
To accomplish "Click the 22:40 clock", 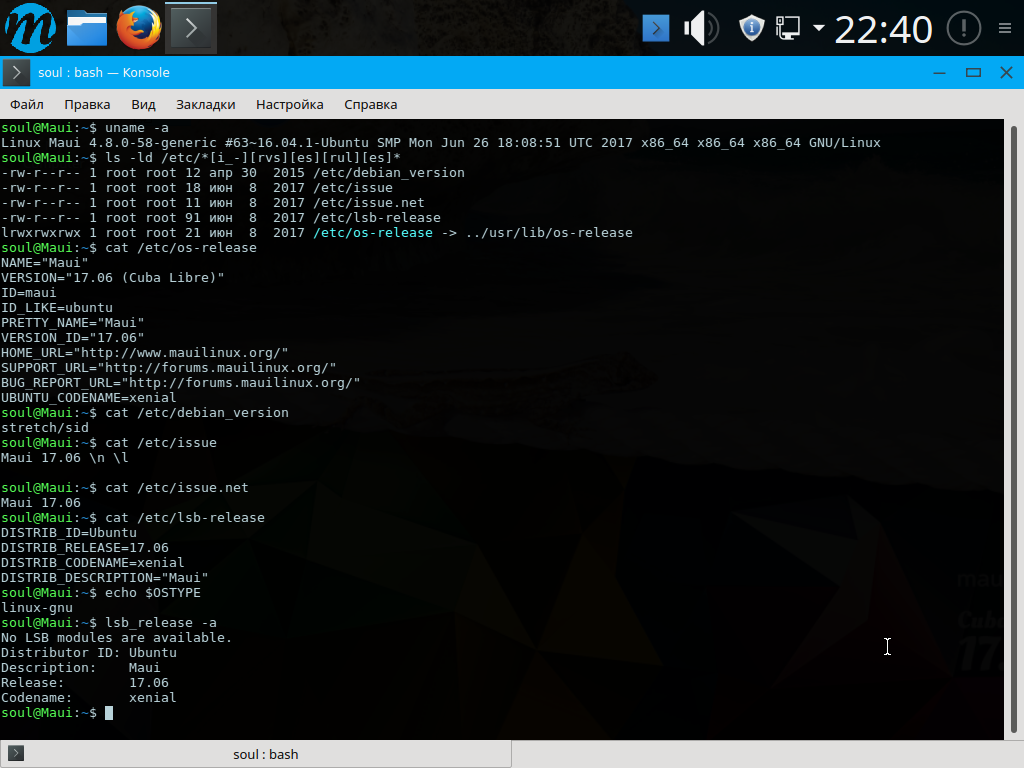I will (x=883, y=29).
